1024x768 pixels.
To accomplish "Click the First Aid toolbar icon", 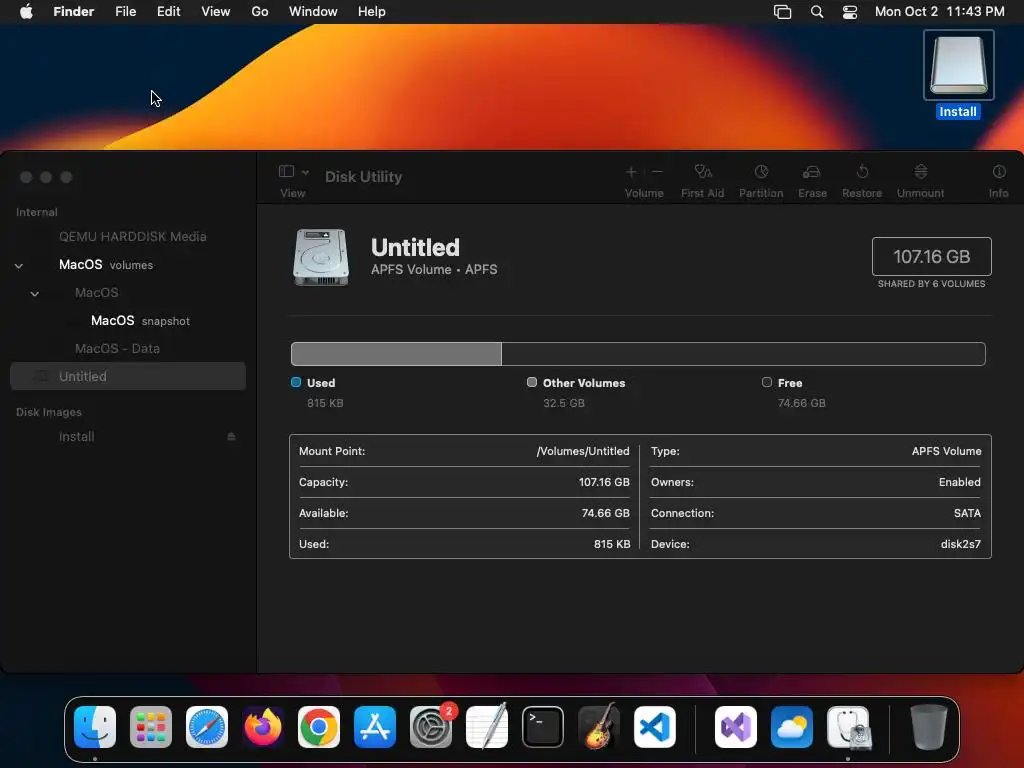I will [703, 172].
